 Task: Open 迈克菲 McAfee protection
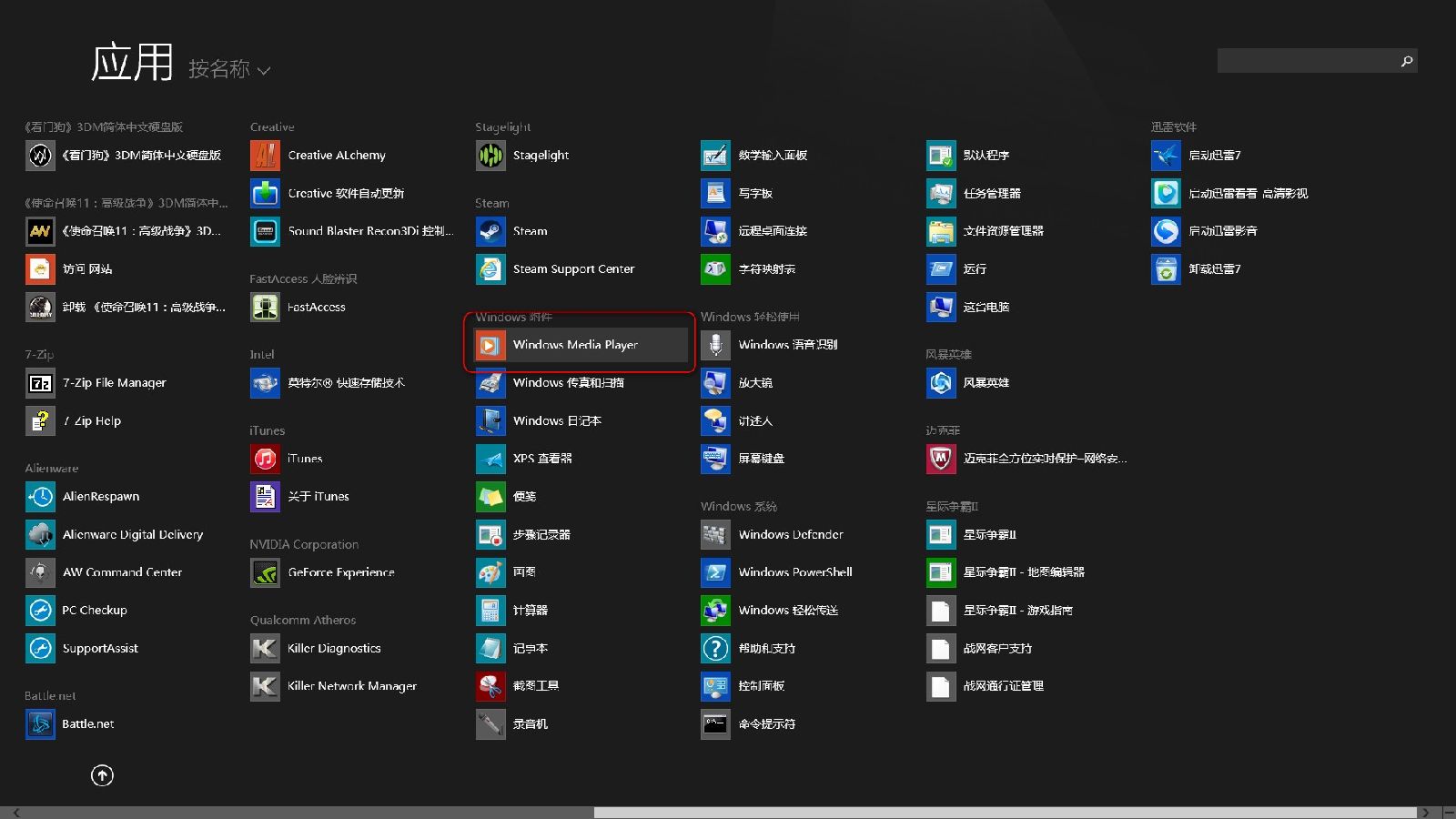(x=1026, y=459)
